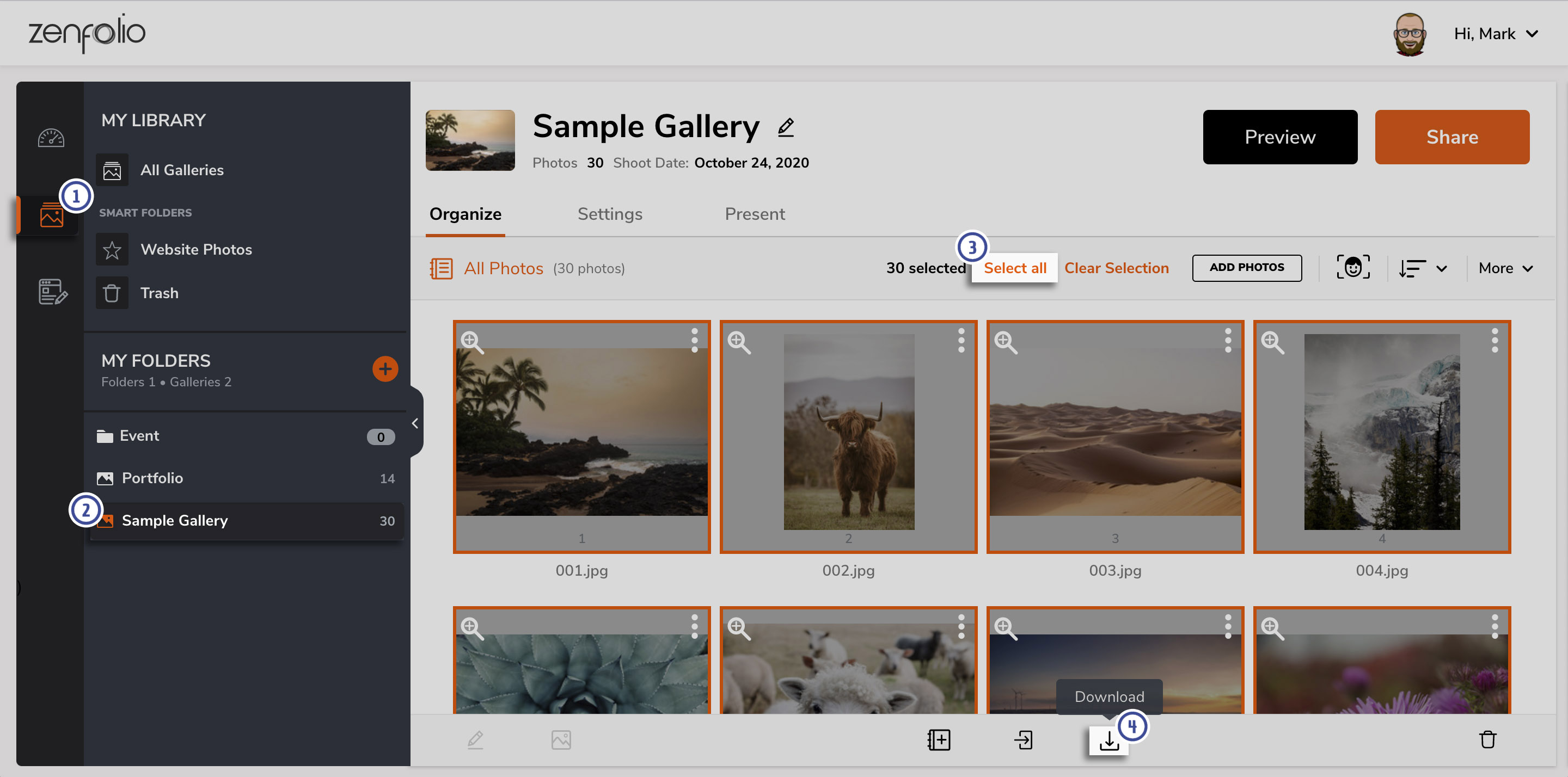Toggle selection of the highland cow photo
Viewport: 1568px width, 777px height.
coord(848,437)
